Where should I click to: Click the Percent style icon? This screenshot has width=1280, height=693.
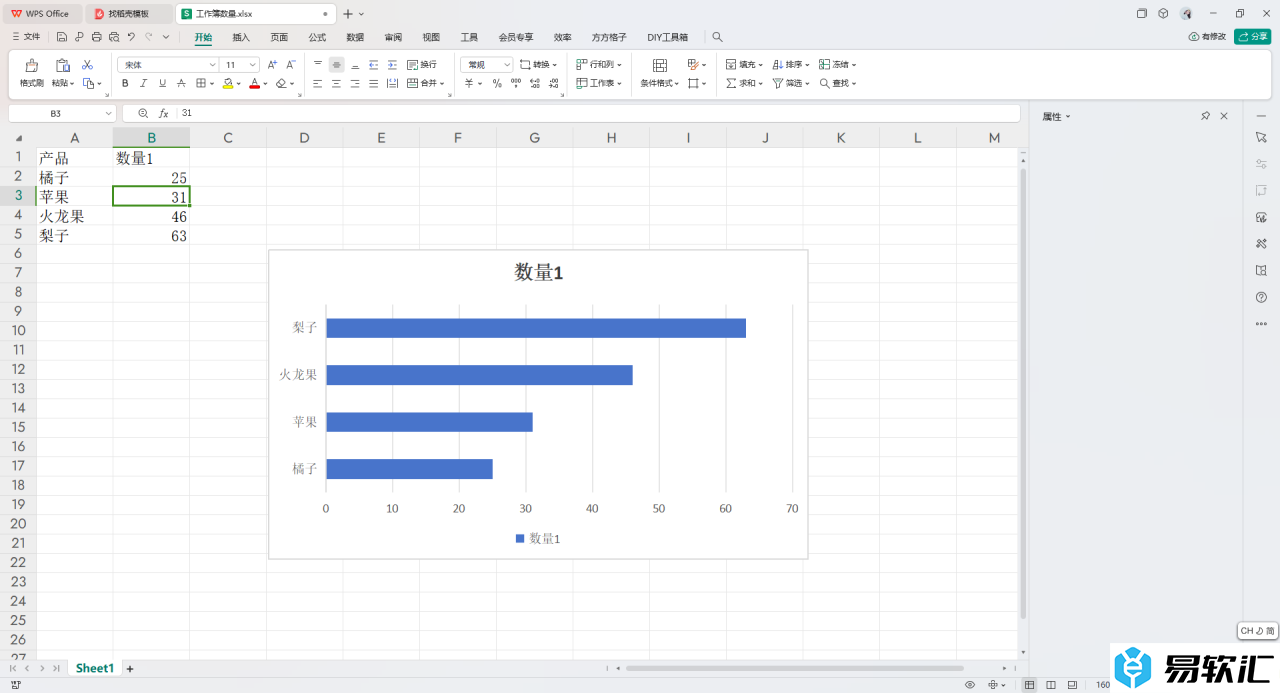[497, 83]
